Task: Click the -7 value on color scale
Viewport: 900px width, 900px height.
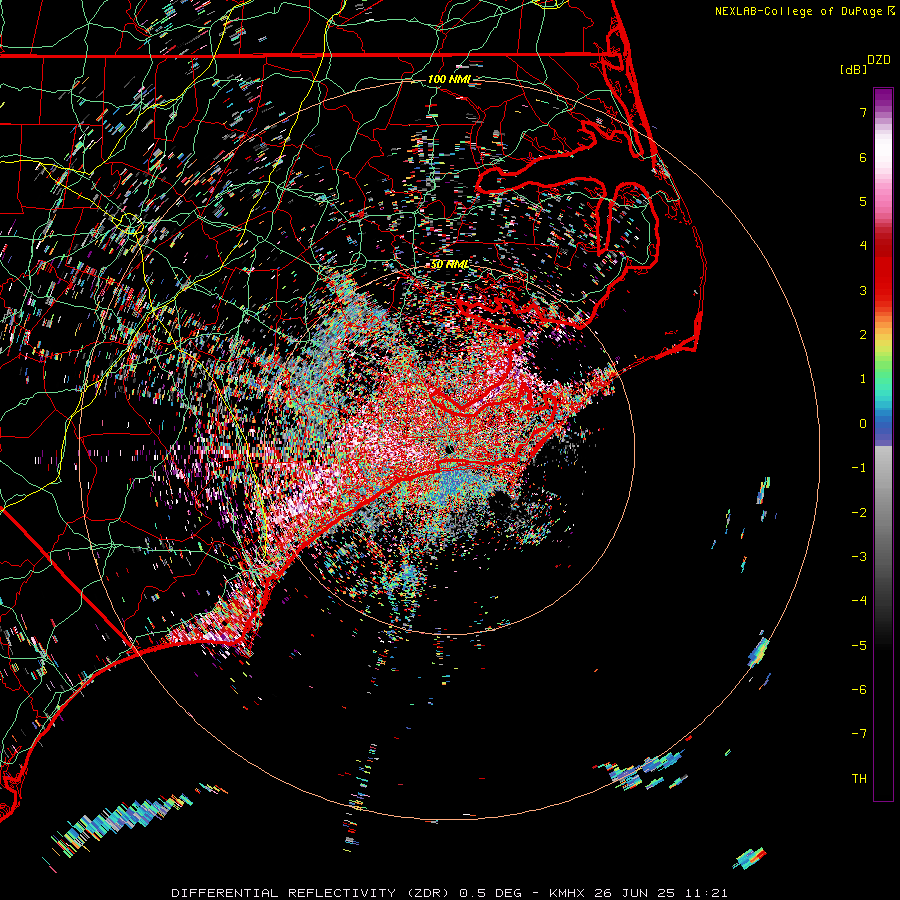Action: pos(859,734)
